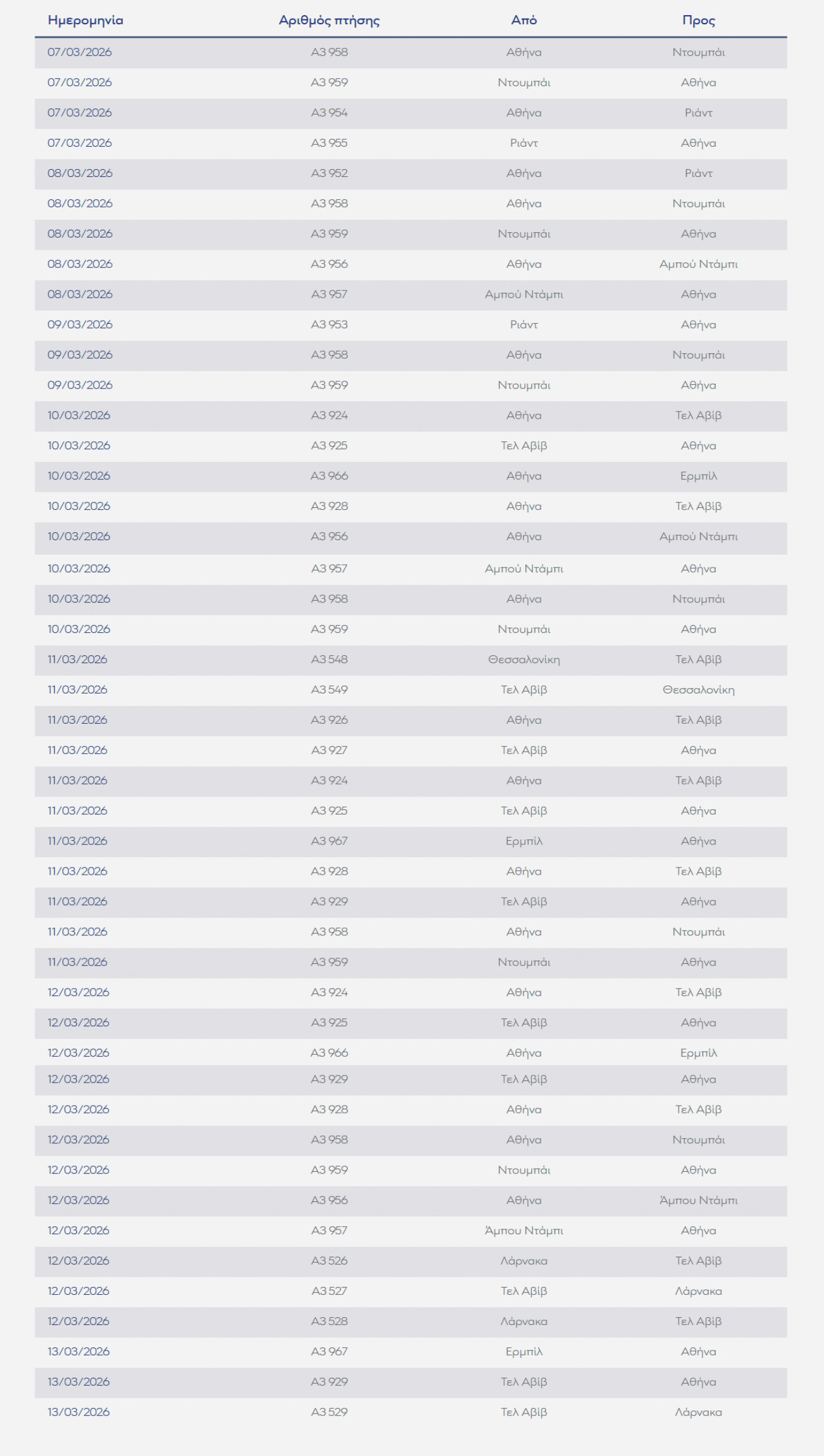
Task: Click the A3 927 flight number
Action: pos(329,750)
